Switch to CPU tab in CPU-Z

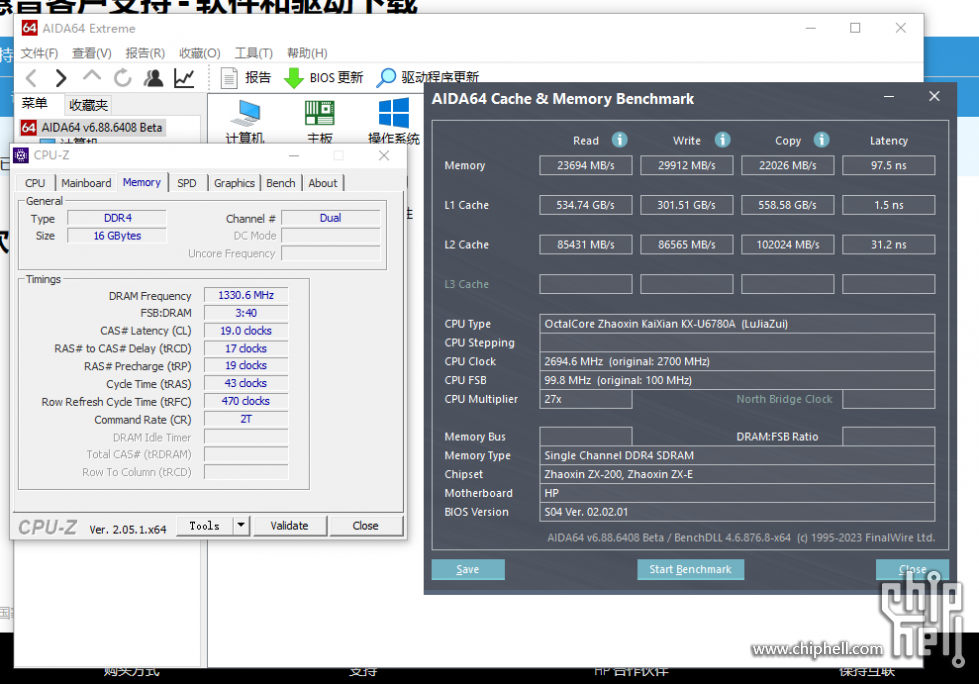[x=35, y=183]
